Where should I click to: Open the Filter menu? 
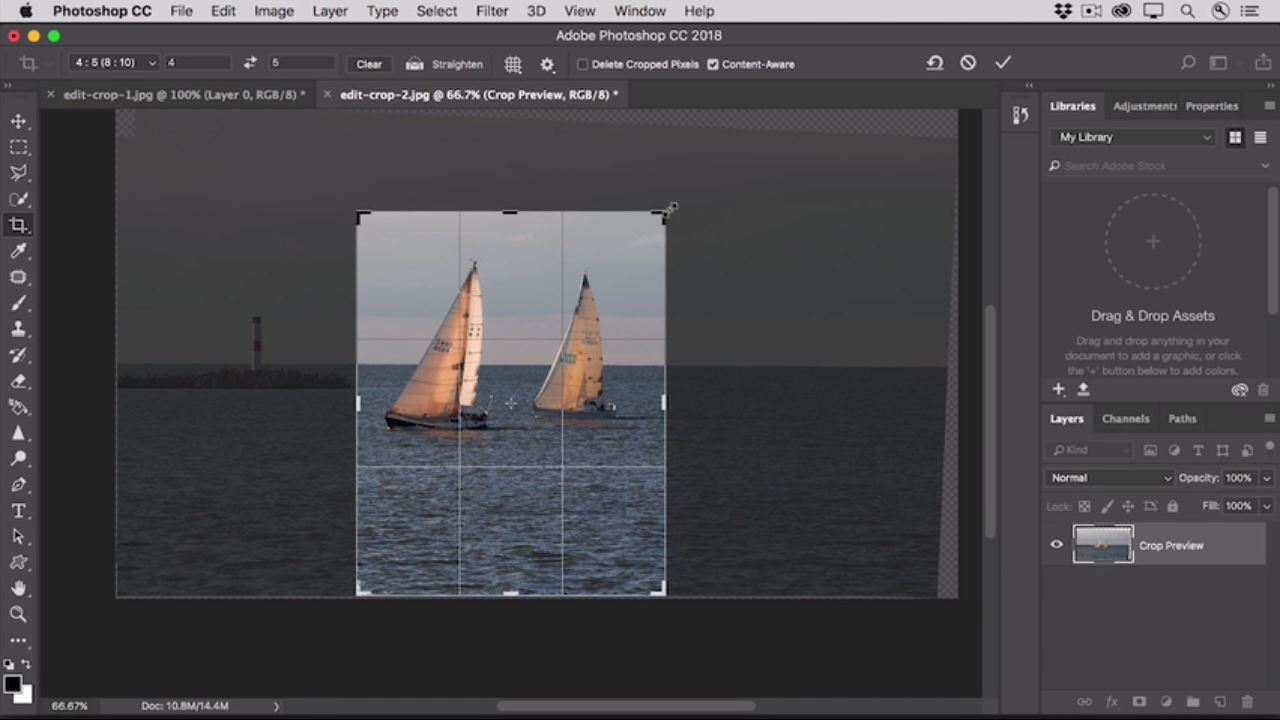[x=491, y=11]
